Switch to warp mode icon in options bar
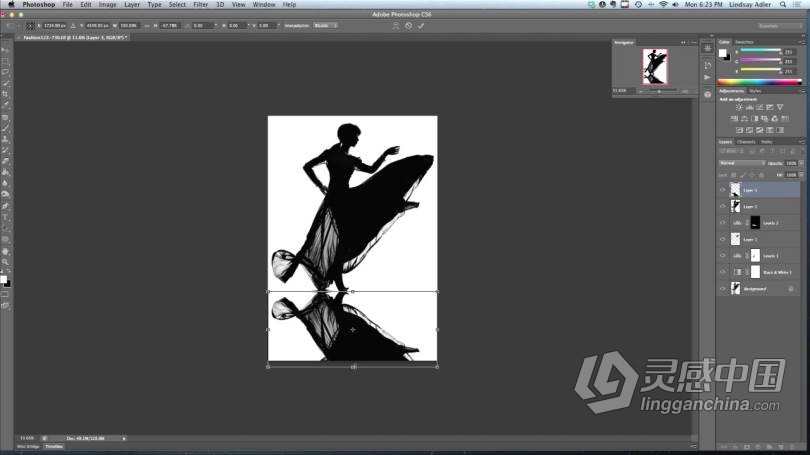 coord(396,25)
